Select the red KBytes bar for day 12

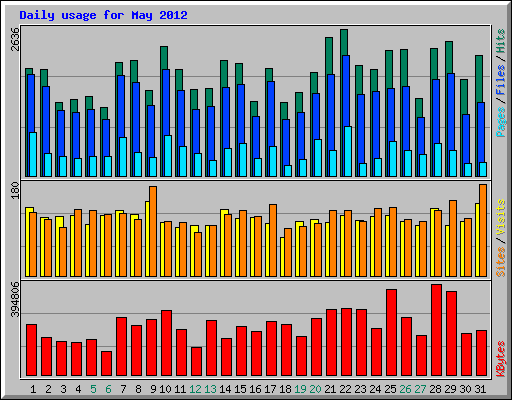click(x=196, y=361)
